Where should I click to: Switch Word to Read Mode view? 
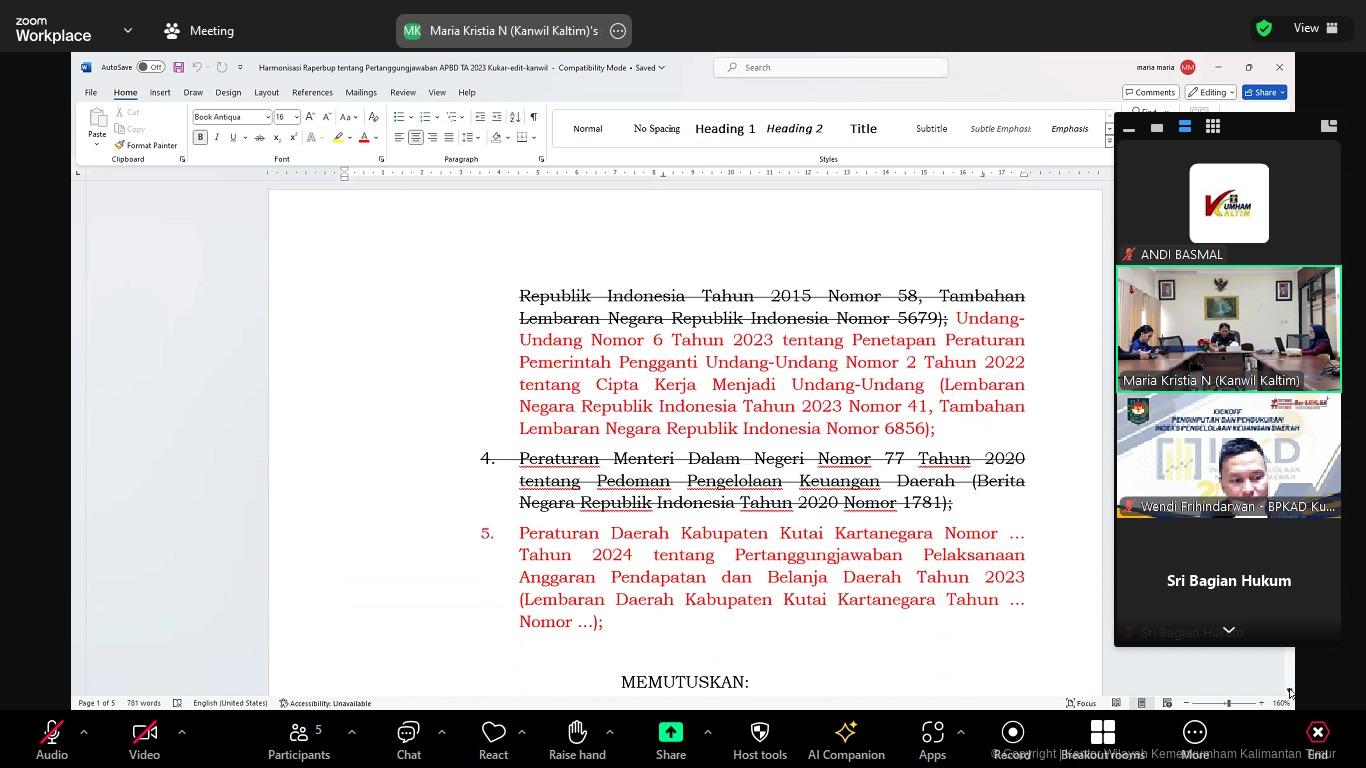[1116, 703]
